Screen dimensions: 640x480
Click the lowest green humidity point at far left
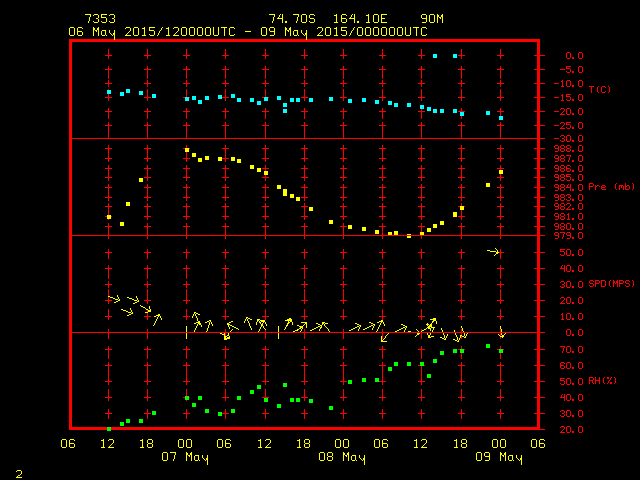pyautogui.click(x=109, y=429)
